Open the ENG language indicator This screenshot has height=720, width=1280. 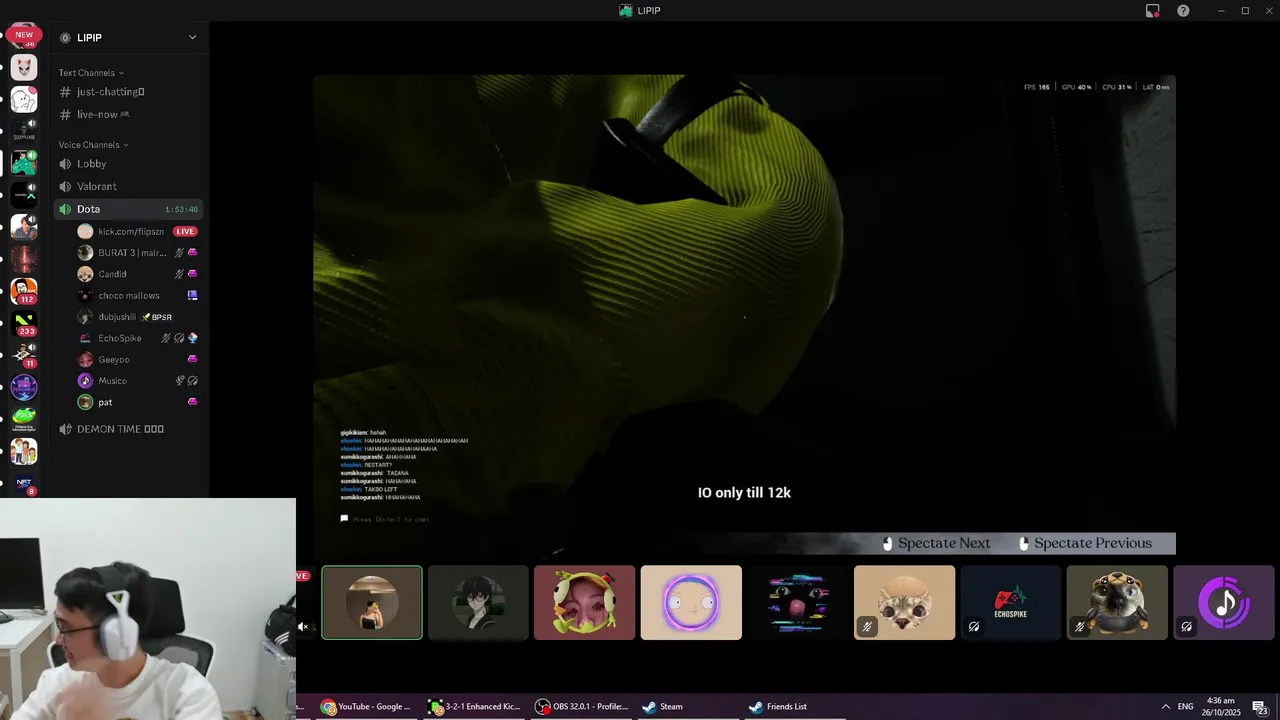click(1185, 707)
